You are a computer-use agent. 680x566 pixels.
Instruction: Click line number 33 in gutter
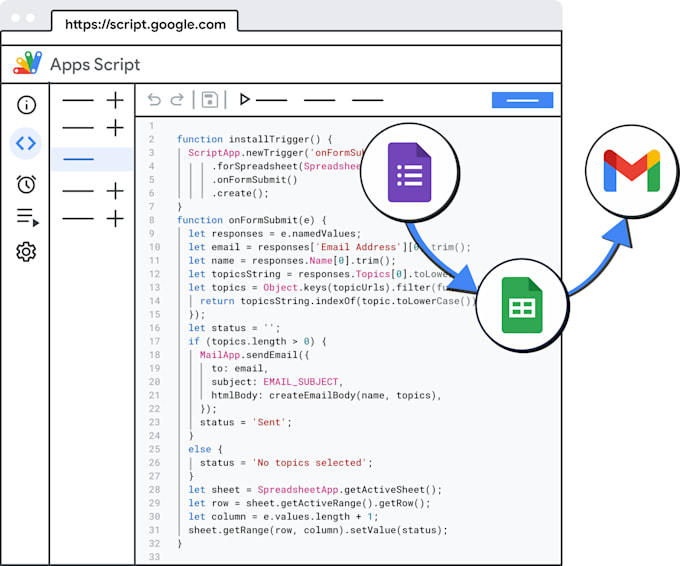[x=154, y=556]
